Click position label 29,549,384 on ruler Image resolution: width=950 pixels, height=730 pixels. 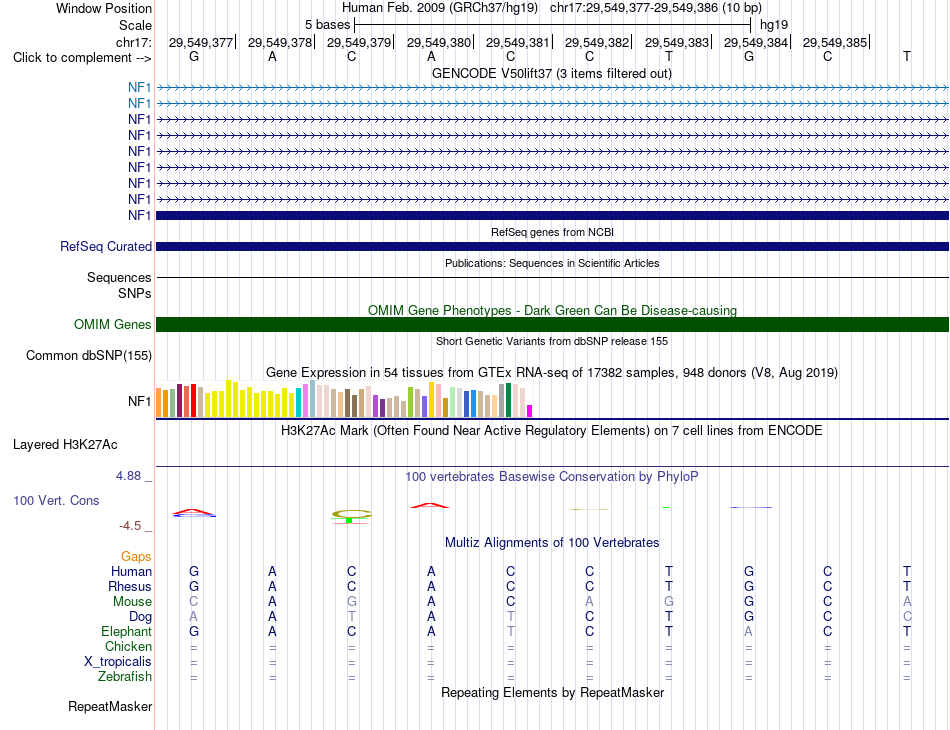(756, 42)
